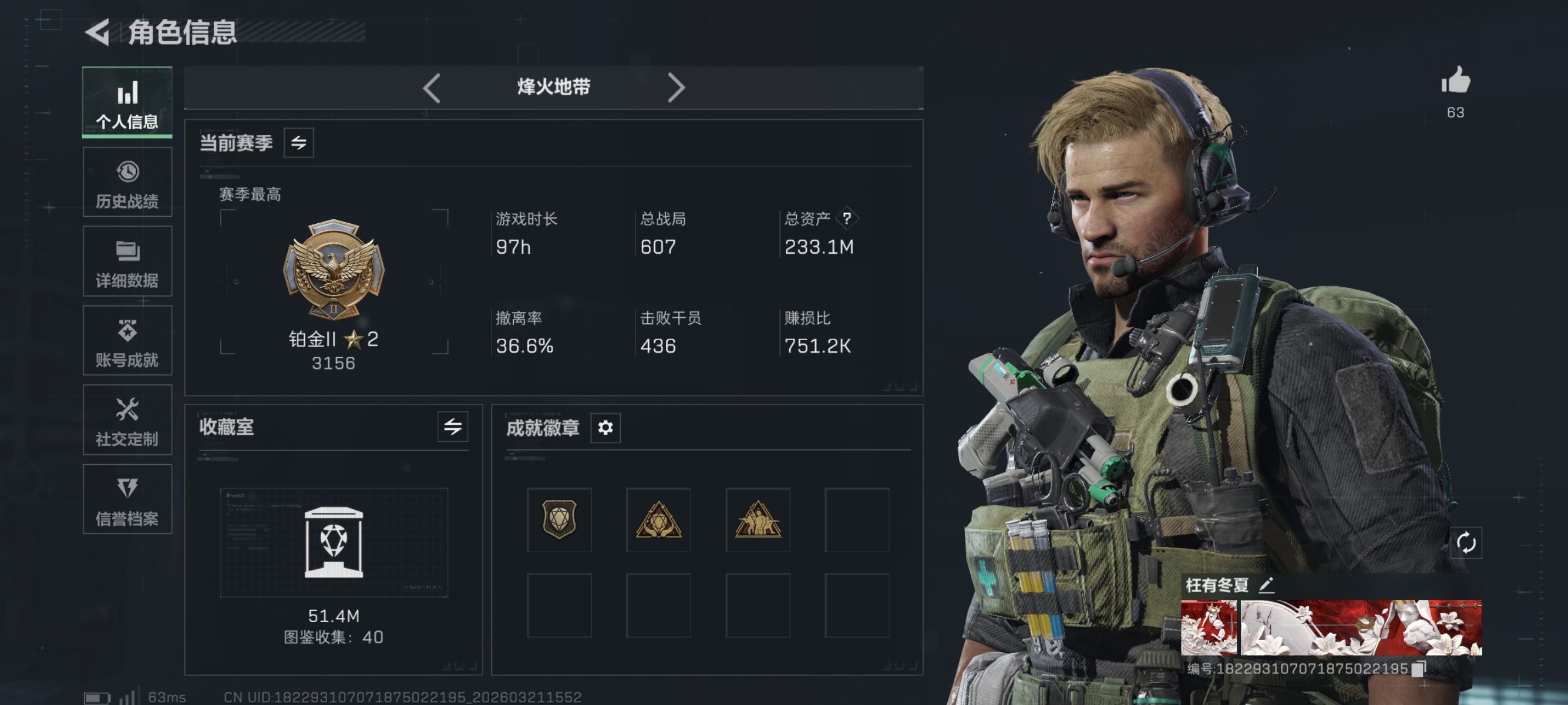Viewport: 1568px width, 705px height.
Task: Tap the thumbs-up like icon
Action: pos(1455,80)
